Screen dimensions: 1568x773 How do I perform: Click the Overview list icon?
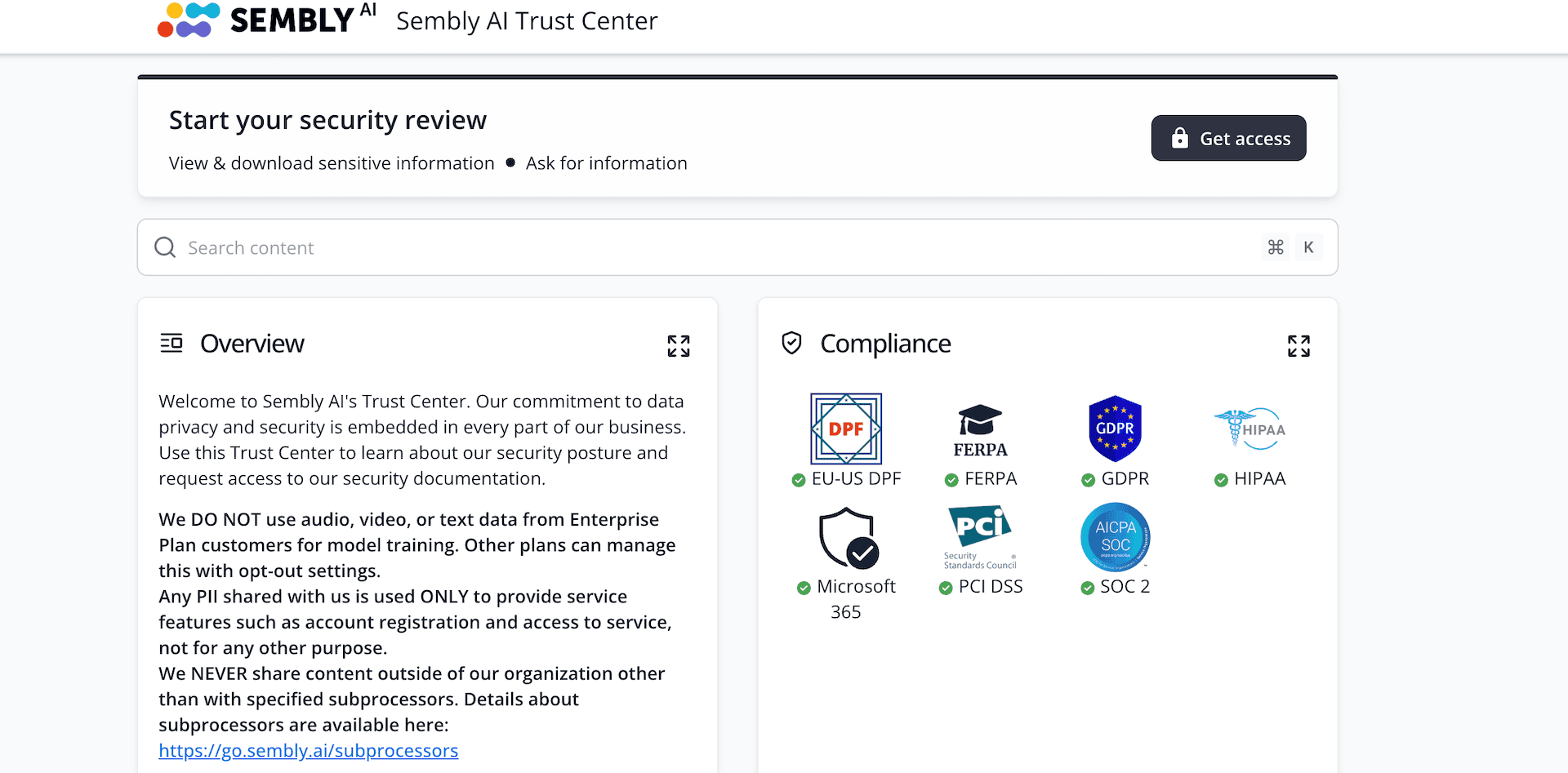[171, 343]
